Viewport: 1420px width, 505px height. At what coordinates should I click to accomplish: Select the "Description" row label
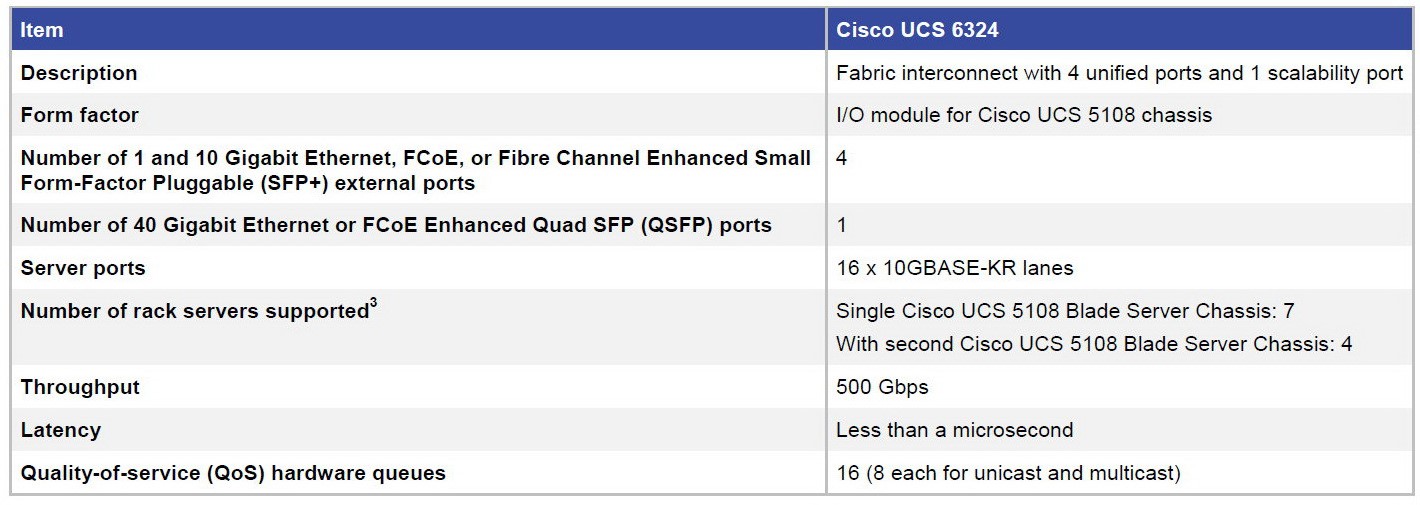pyautogui.click(x=79, y=73)
